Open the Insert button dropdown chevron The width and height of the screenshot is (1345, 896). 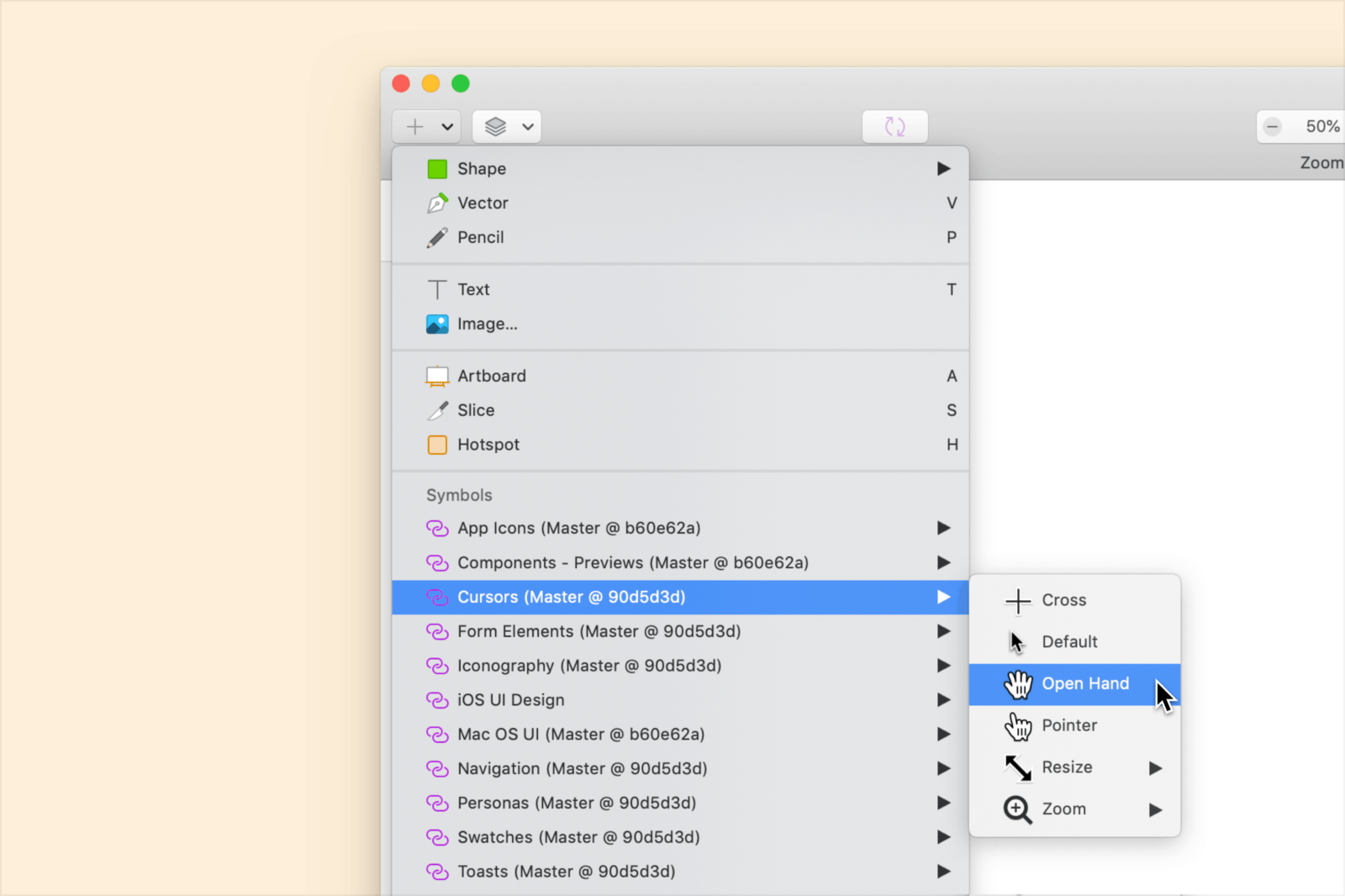[x=447, y=127]
